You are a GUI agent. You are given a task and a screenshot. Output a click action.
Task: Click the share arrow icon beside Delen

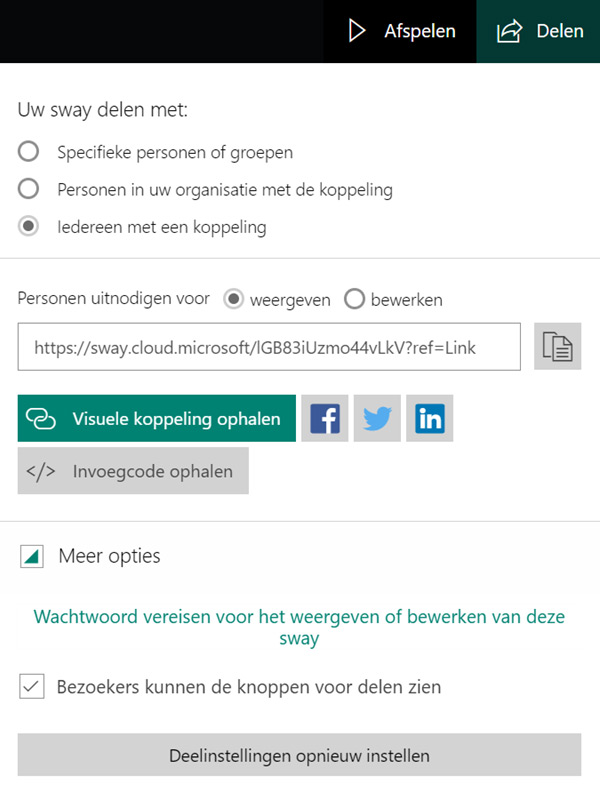(510, 31)
